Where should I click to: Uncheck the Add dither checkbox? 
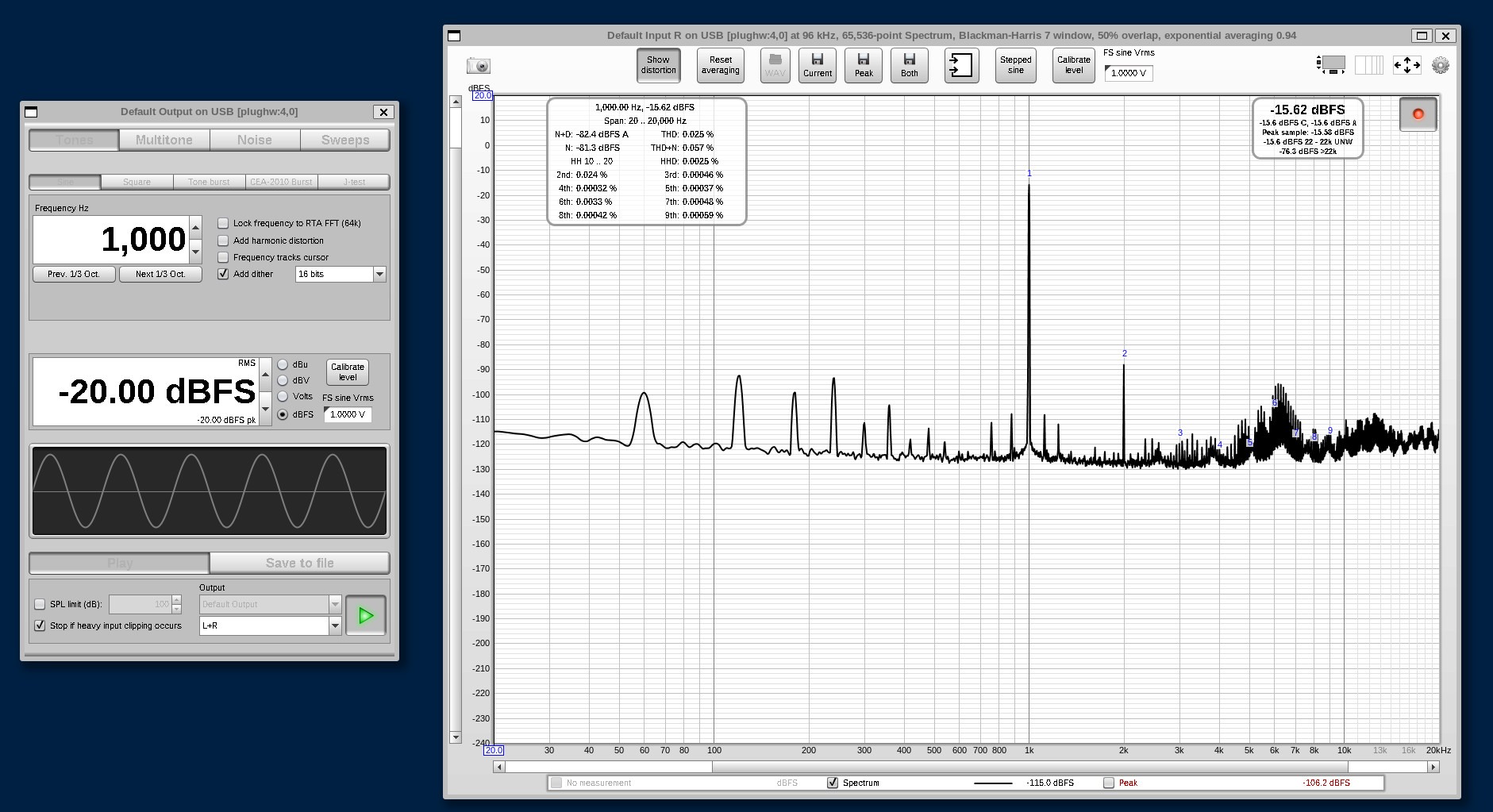223,274
